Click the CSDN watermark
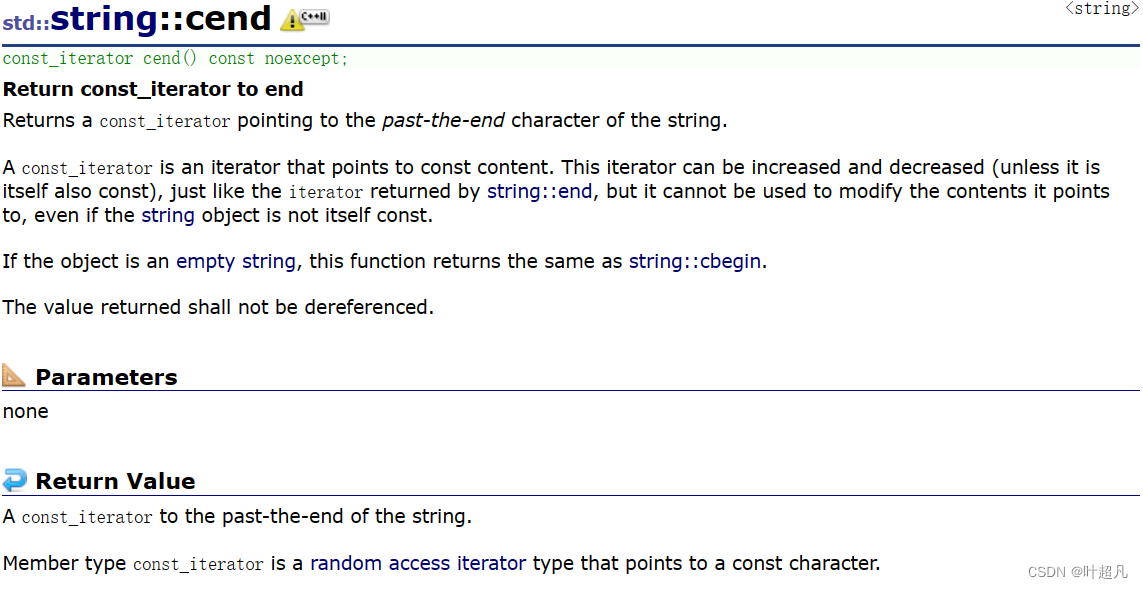Image resolution: width=1143 pixels, height=589 pixels. [x=1077, y=572]
